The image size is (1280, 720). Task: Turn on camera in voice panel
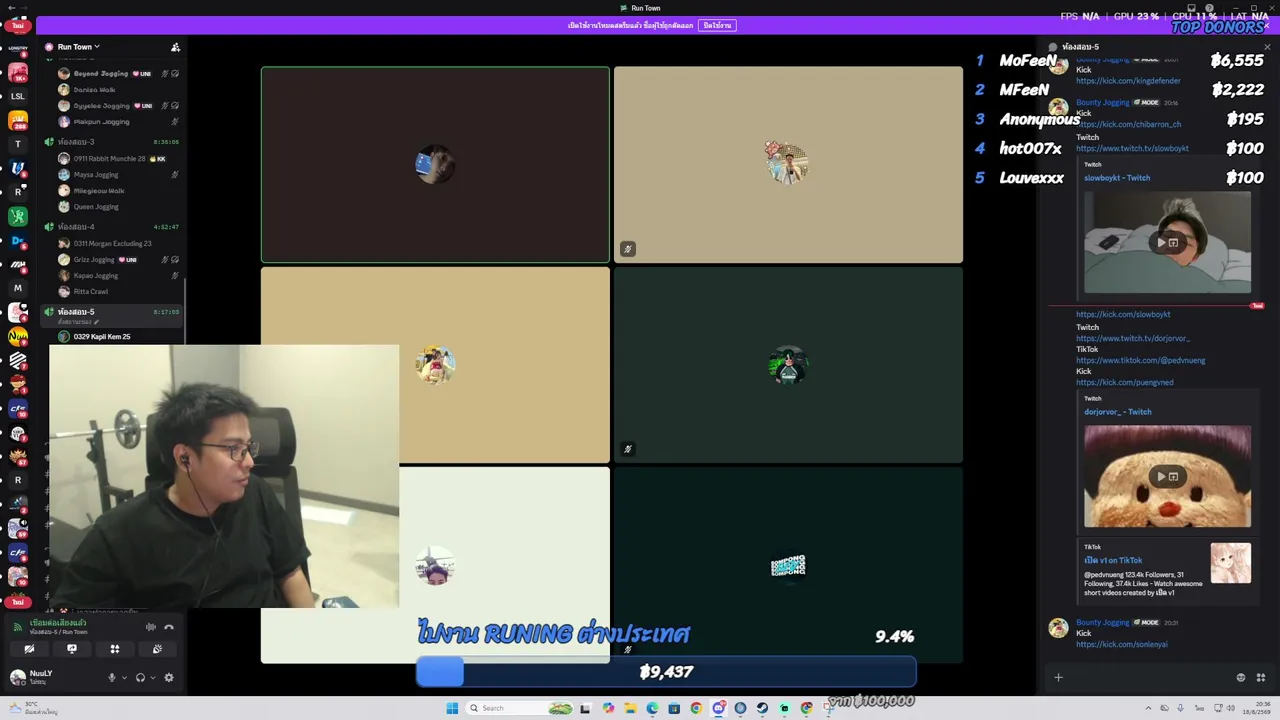[x=29, y=649]
